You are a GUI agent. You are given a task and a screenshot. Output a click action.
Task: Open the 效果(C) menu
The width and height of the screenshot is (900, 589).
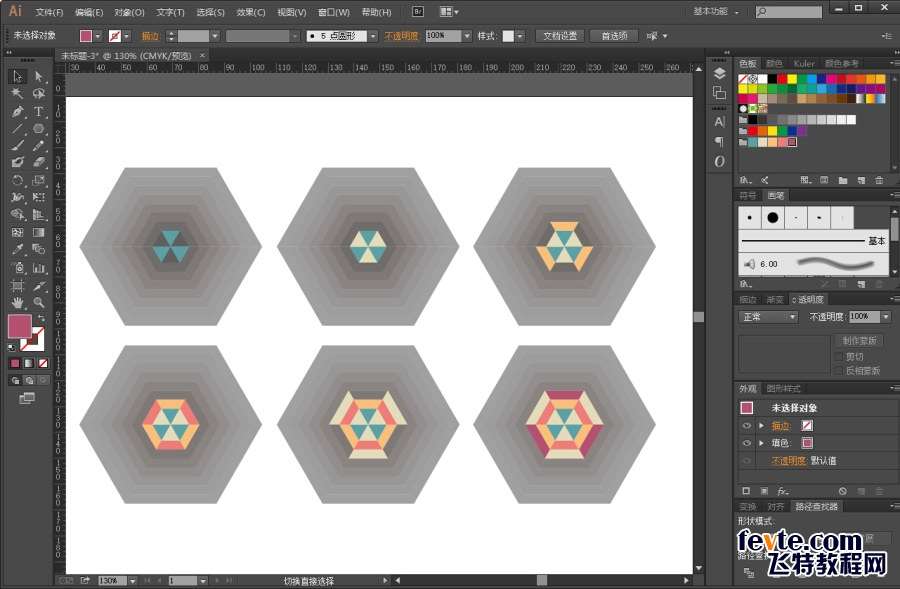(251, 12)
